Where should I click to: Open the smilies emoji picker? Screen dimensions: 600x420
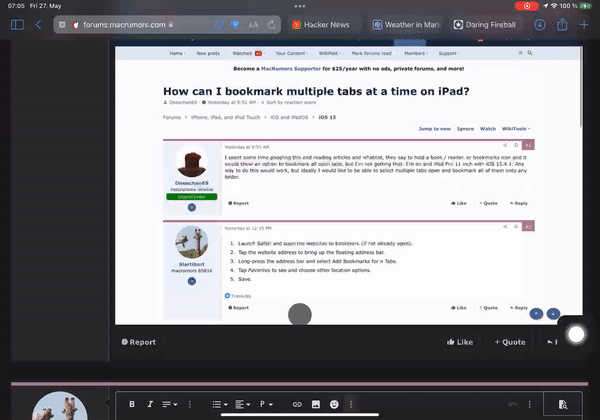(334, 404)
